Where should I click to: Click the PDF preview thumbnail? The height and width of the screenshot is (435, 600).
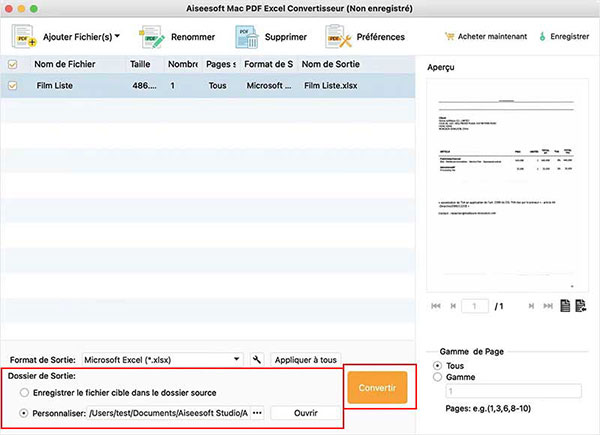pos(507,185)
